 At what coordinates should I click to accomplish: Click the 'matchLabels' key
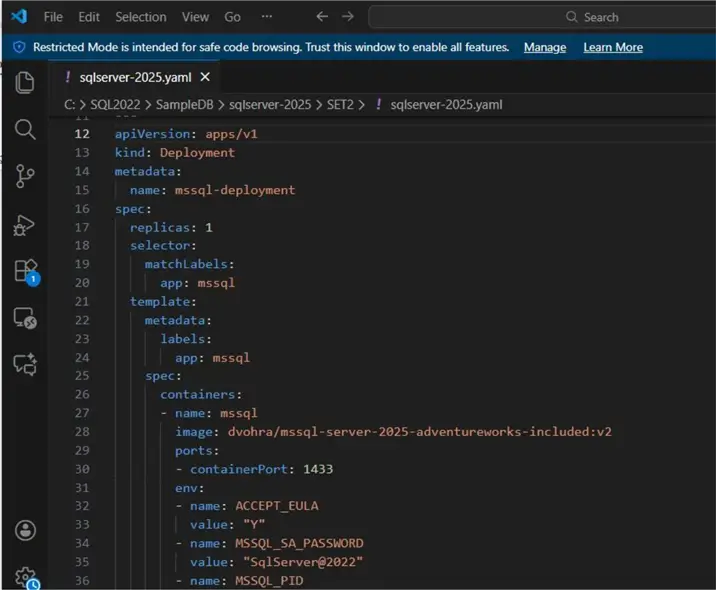pos(186,264)
